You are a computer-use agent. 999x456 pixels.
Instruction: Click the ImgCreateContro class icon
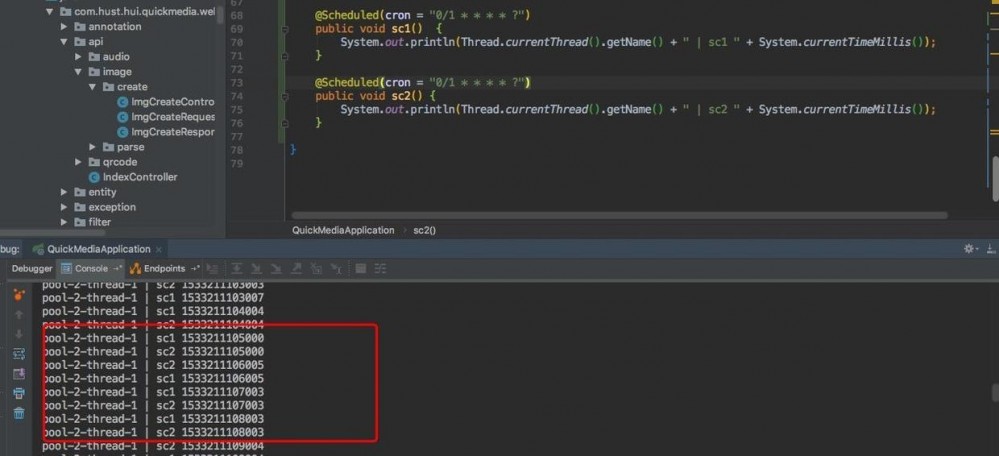pyautogui.click(x=123, y=102)
